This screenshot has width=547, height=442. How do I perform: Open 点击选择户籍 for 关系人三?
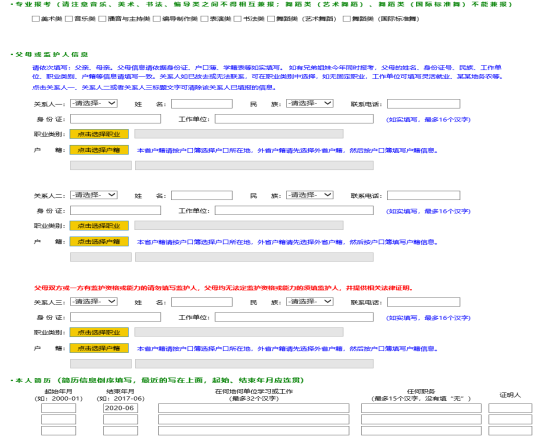pyautogui.click(x=99, y=348)
